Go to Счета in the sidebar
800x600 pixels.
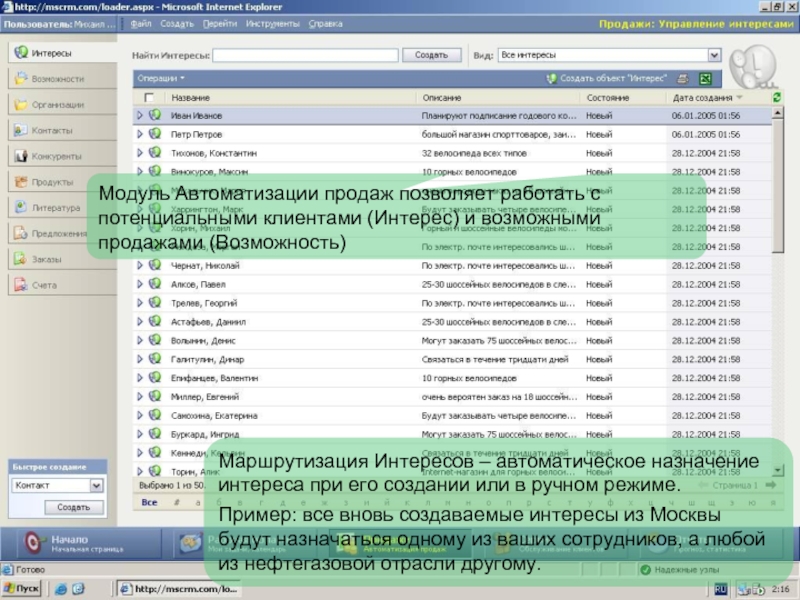tap(62, 285)
